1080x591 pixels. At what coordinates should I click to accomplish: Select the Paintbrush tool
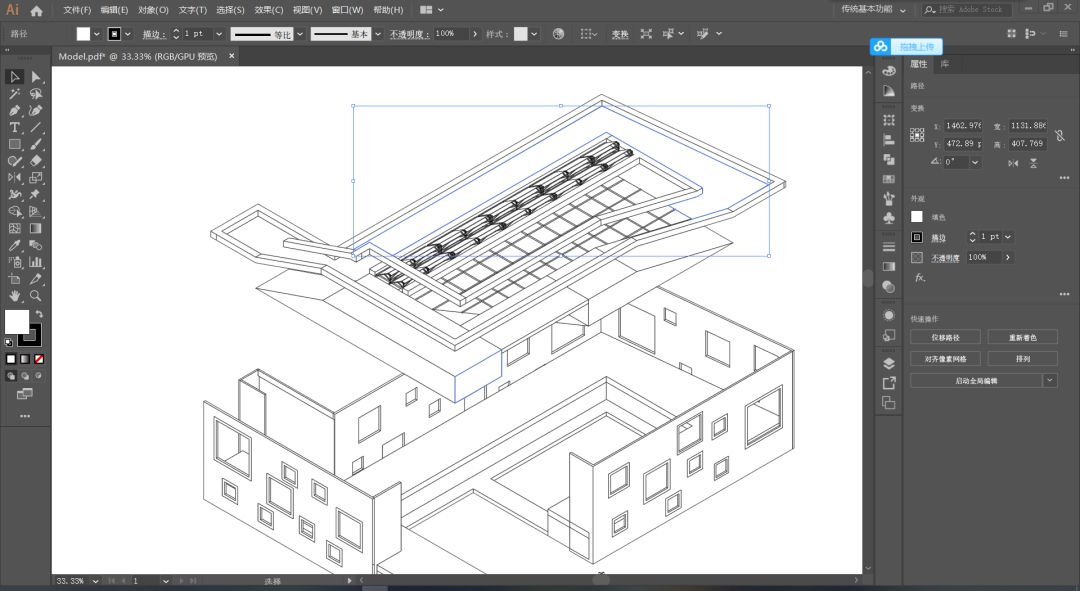pos(36,144)
